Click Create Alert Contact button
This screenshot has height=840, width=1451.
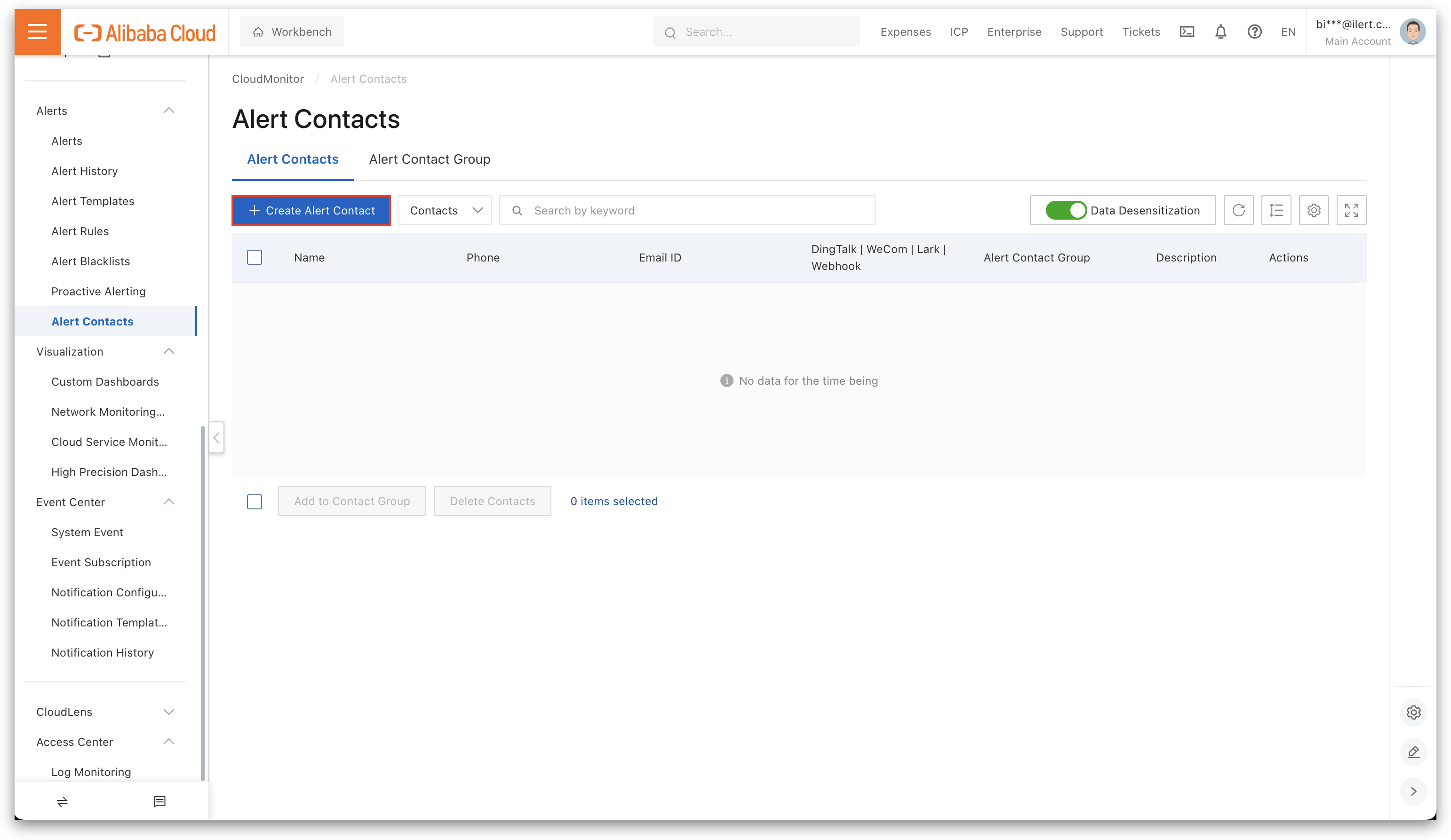click(311, 210)
